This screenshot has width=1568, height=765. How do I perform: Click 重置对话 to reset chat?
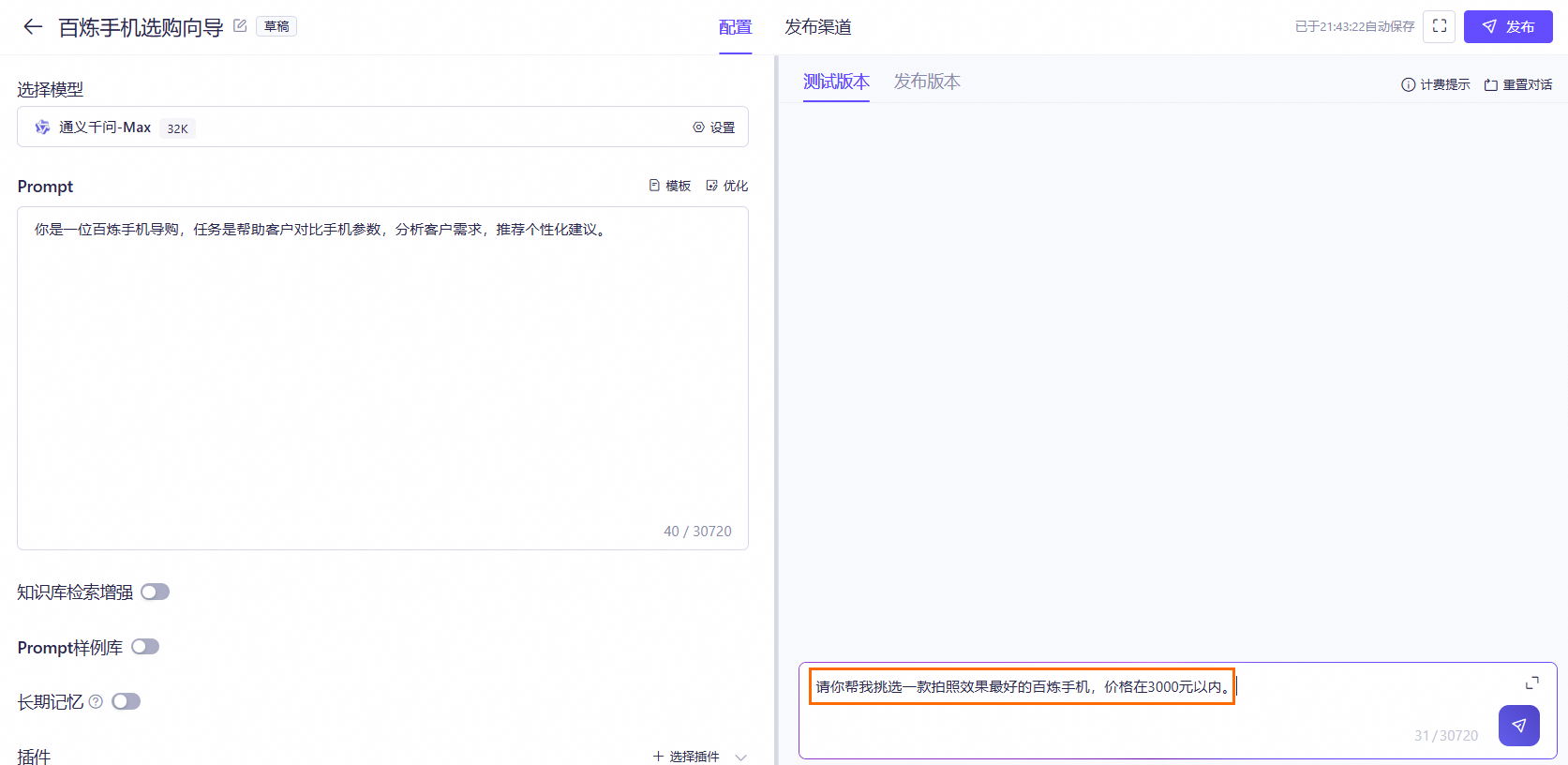tap(1518, 84)
